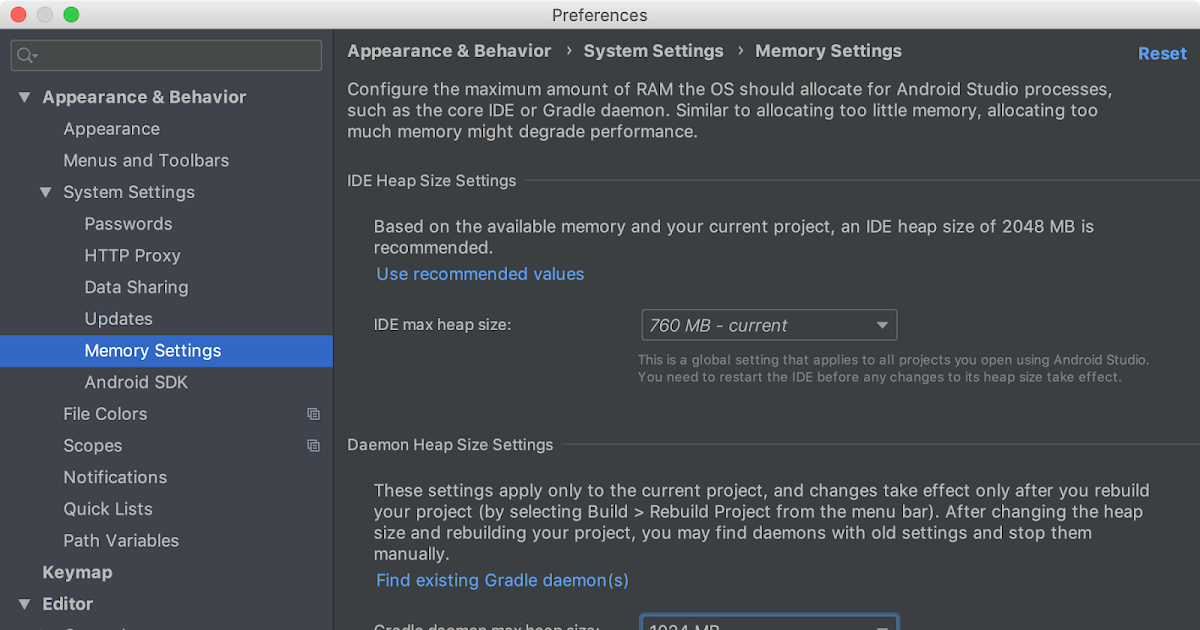Click the IDE max heap size label

(442, 325)
